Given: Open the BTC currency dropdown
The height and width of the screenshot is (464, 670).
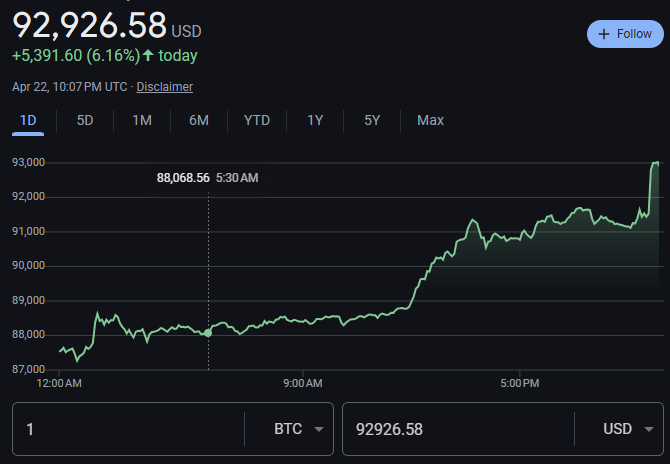Looking at the screenshot, I should pos(298,429).
